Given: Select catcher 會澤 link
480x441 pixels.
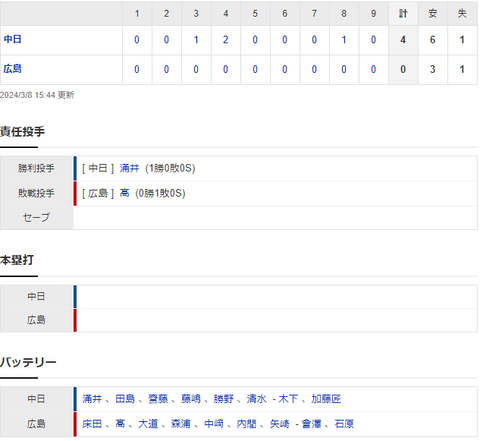Looking at the screenshot, I should click(x=311, y=424).
